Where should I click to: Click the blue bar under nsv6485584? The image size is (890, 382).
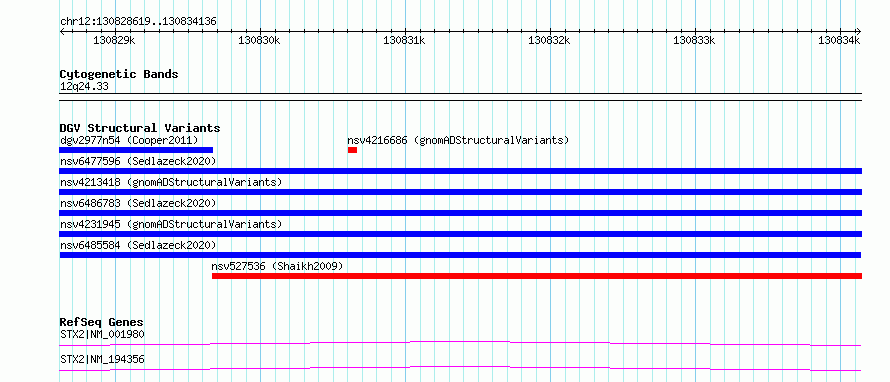click(460, 255)
